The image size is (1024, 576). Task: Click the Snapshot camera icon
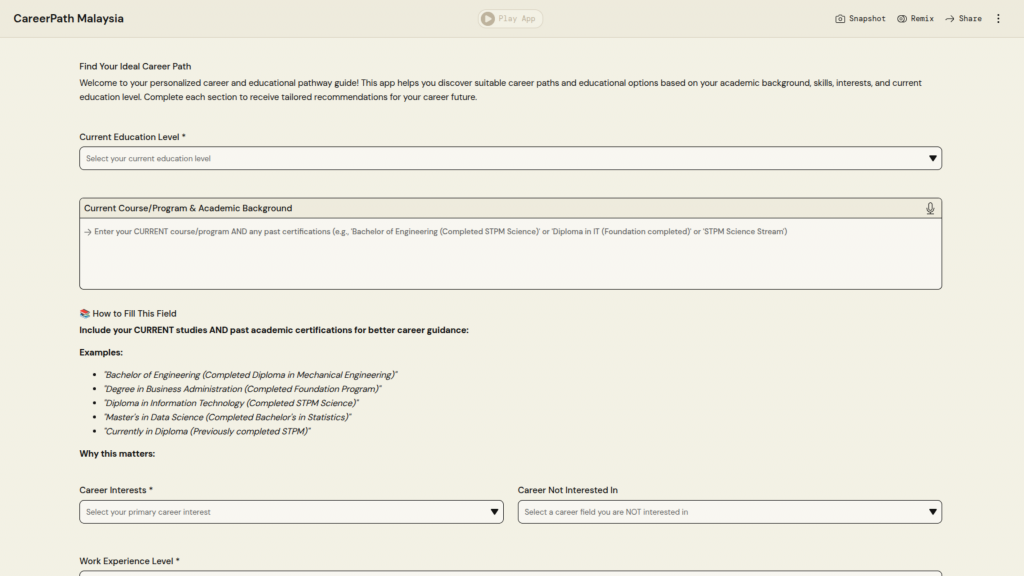click(840, 19)
